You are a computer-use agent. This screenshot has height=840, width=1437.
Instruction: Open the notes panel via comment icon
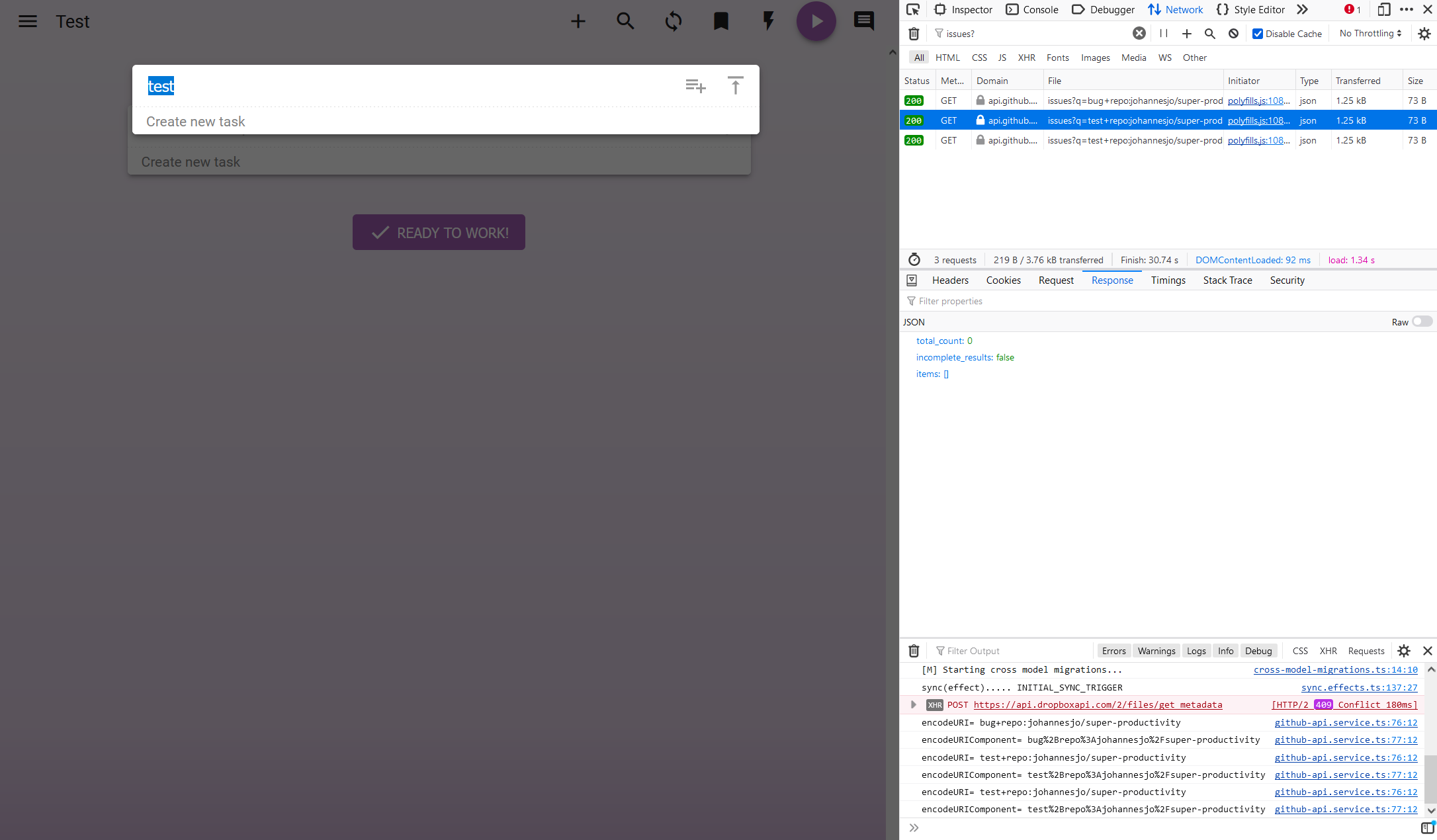click(863, 21)
